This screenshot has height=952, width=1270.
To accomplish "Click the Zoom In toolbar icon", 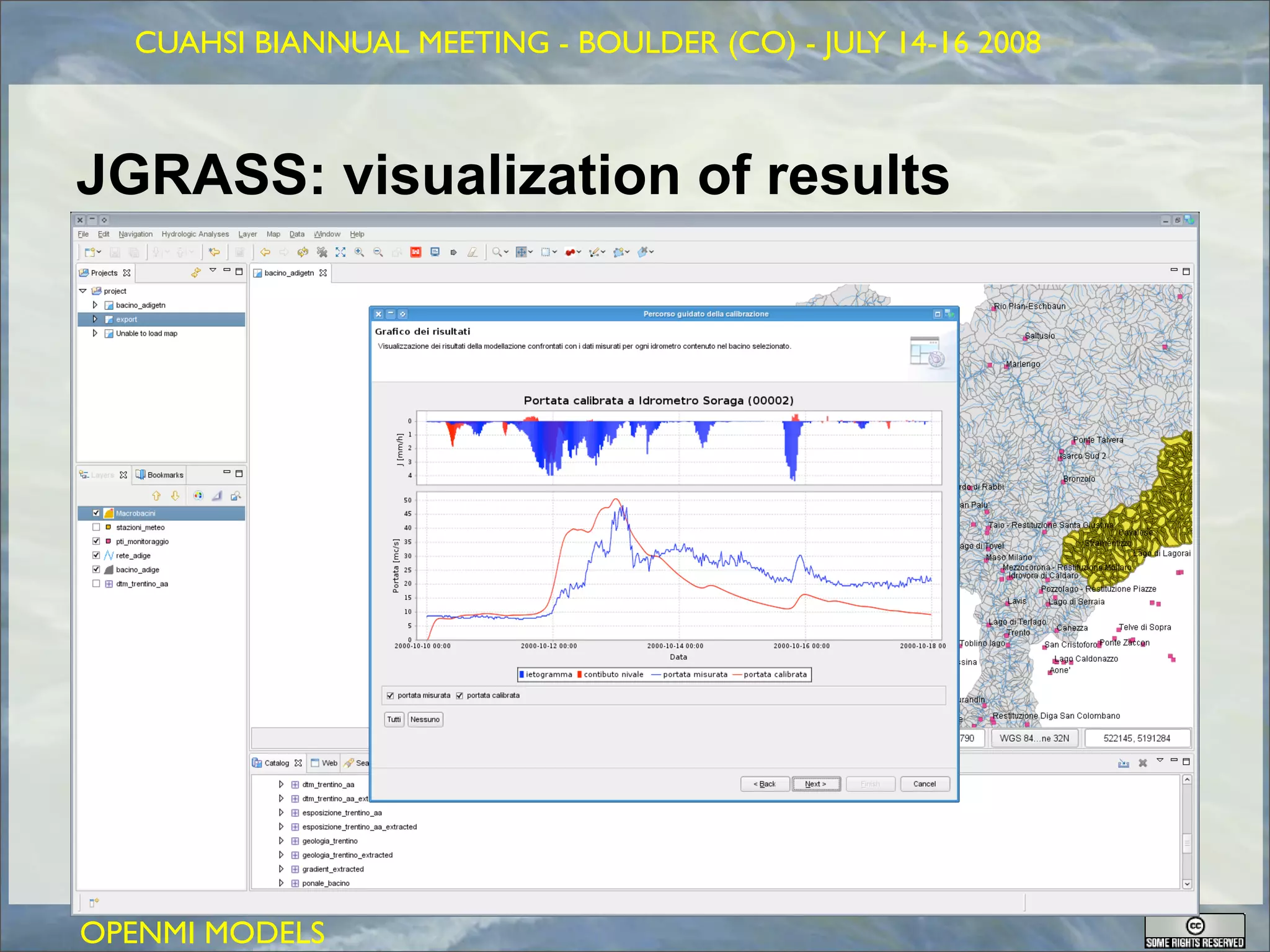I will pos(359,252).
